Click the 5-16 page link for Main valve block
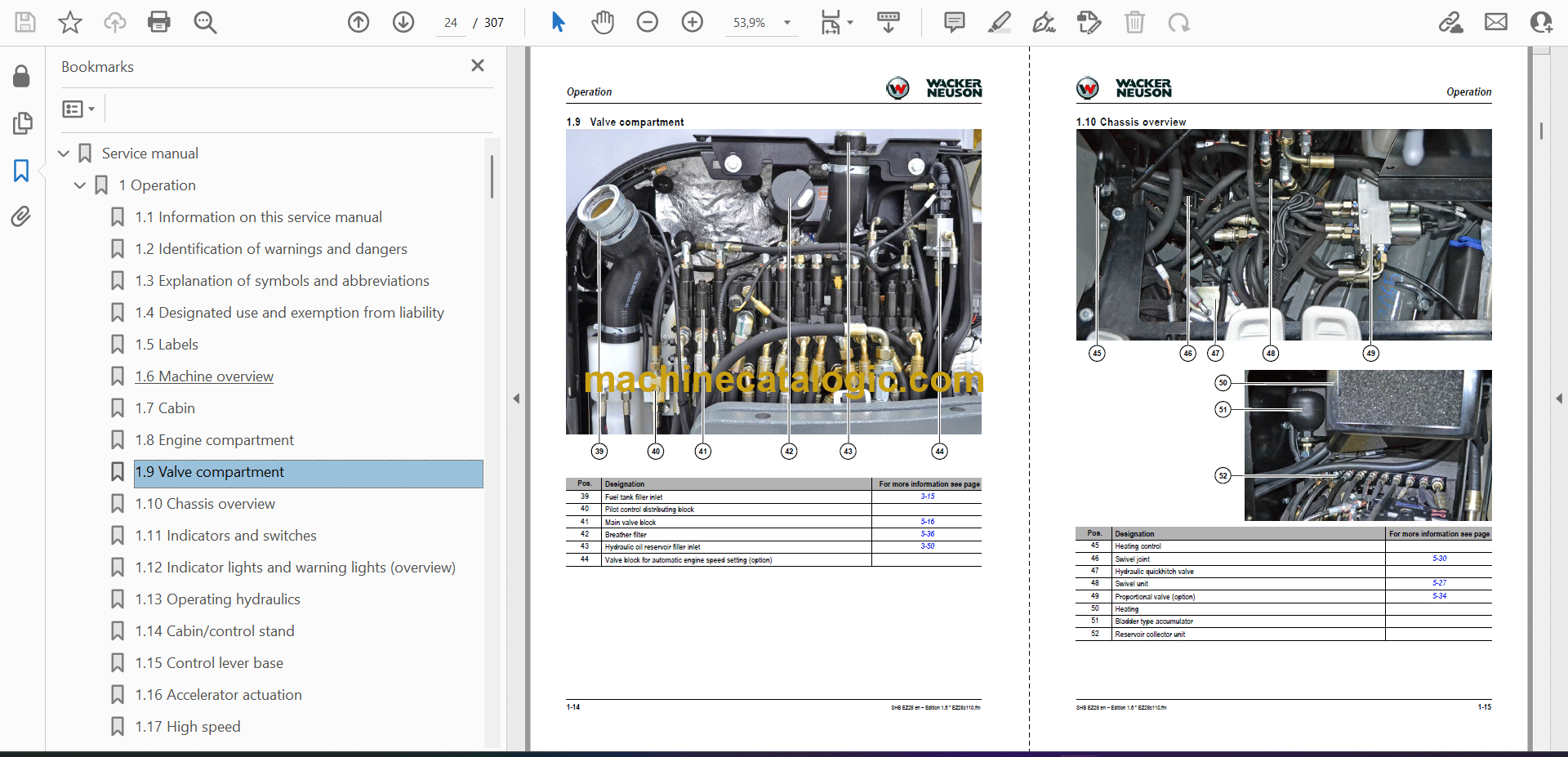 point(928,522)
